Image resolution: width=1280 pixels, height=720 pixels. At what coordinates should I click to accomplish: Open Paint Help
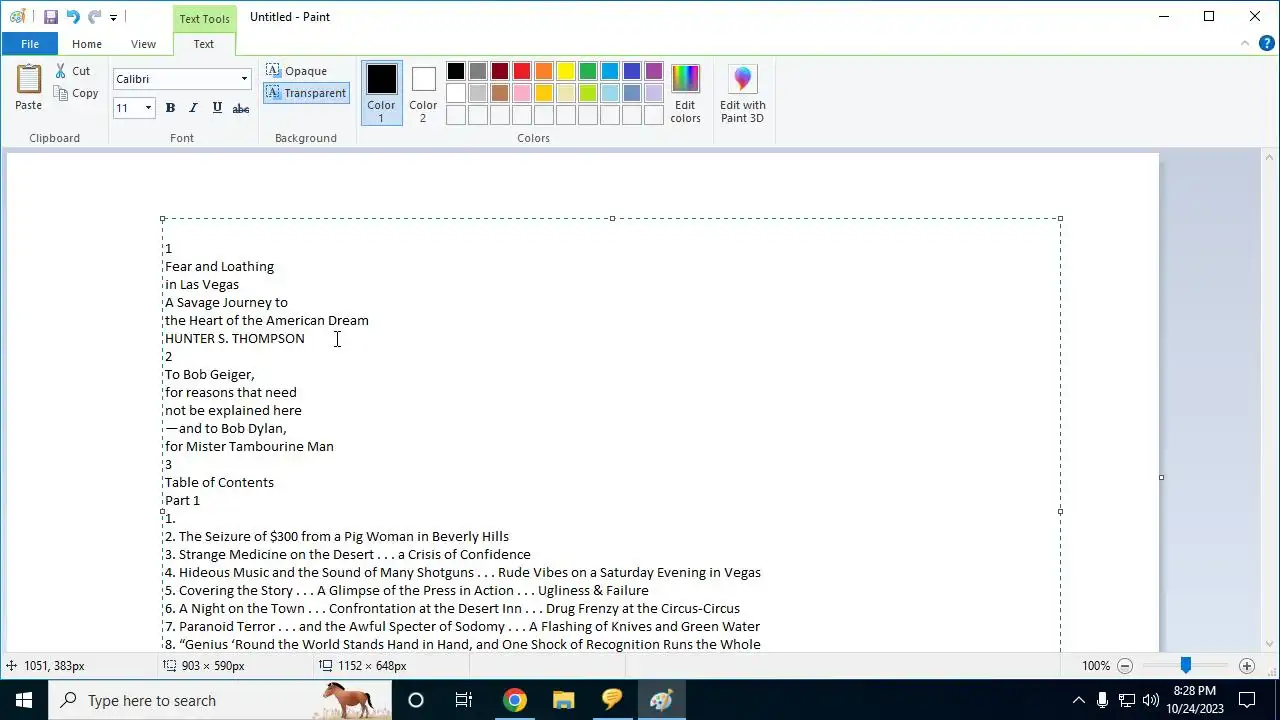1267,43
